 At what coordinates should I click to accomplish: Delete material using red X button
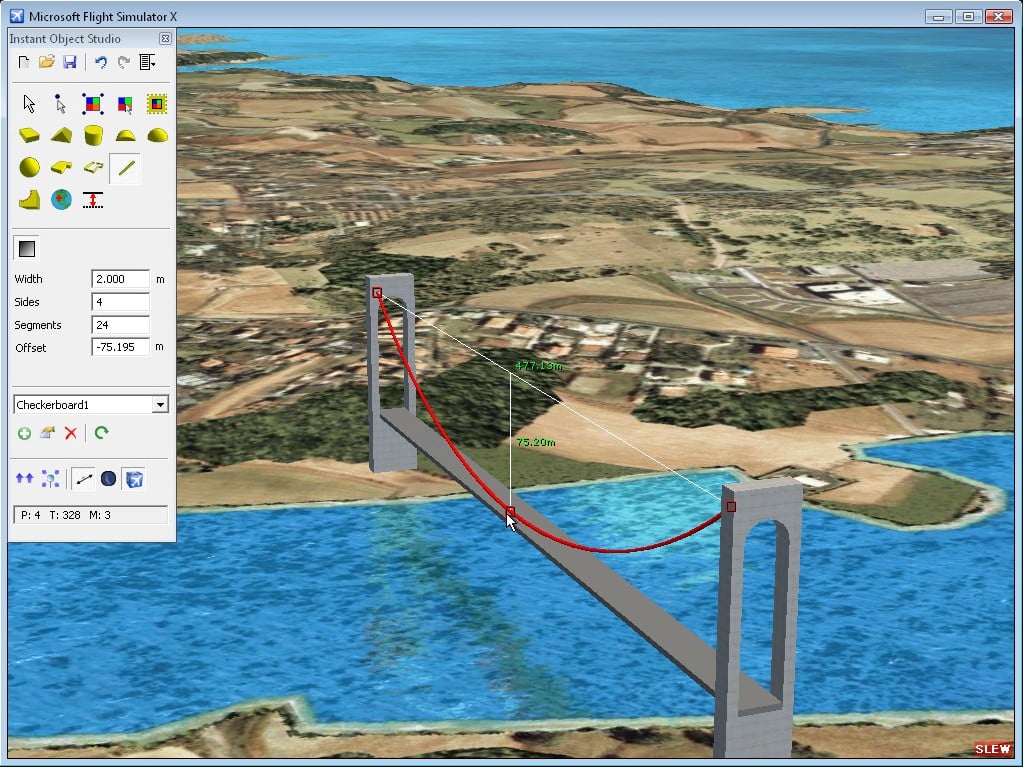click(70, 433)
